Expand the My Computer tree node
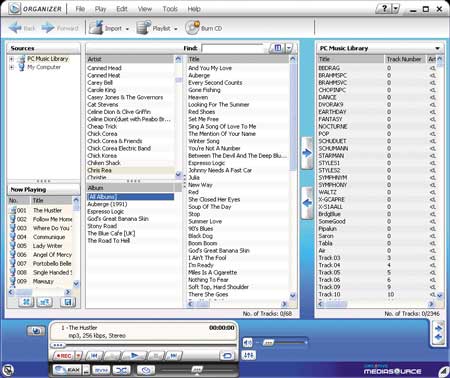The width and height of the screenshot is (450, 378). click(x=12, y=67)
